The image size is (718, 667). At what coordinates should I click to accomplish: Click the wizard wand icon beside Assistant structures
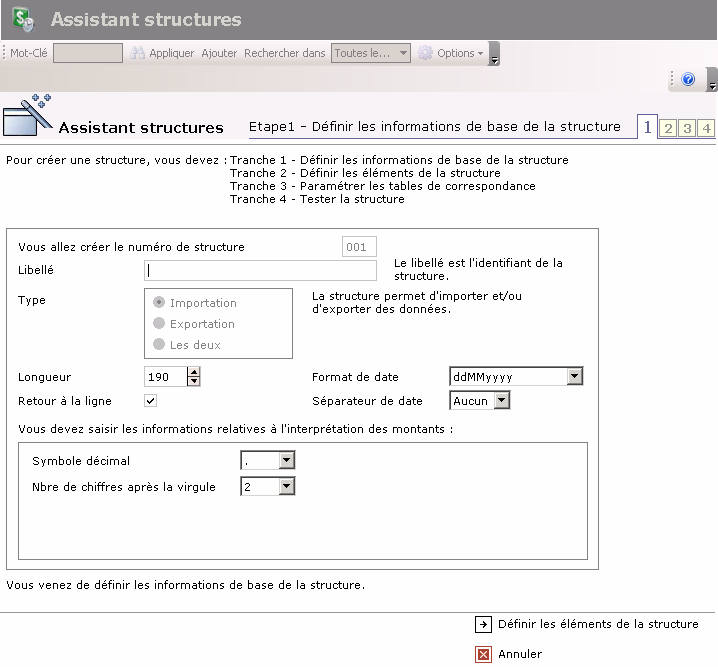(x=28, y=115)
